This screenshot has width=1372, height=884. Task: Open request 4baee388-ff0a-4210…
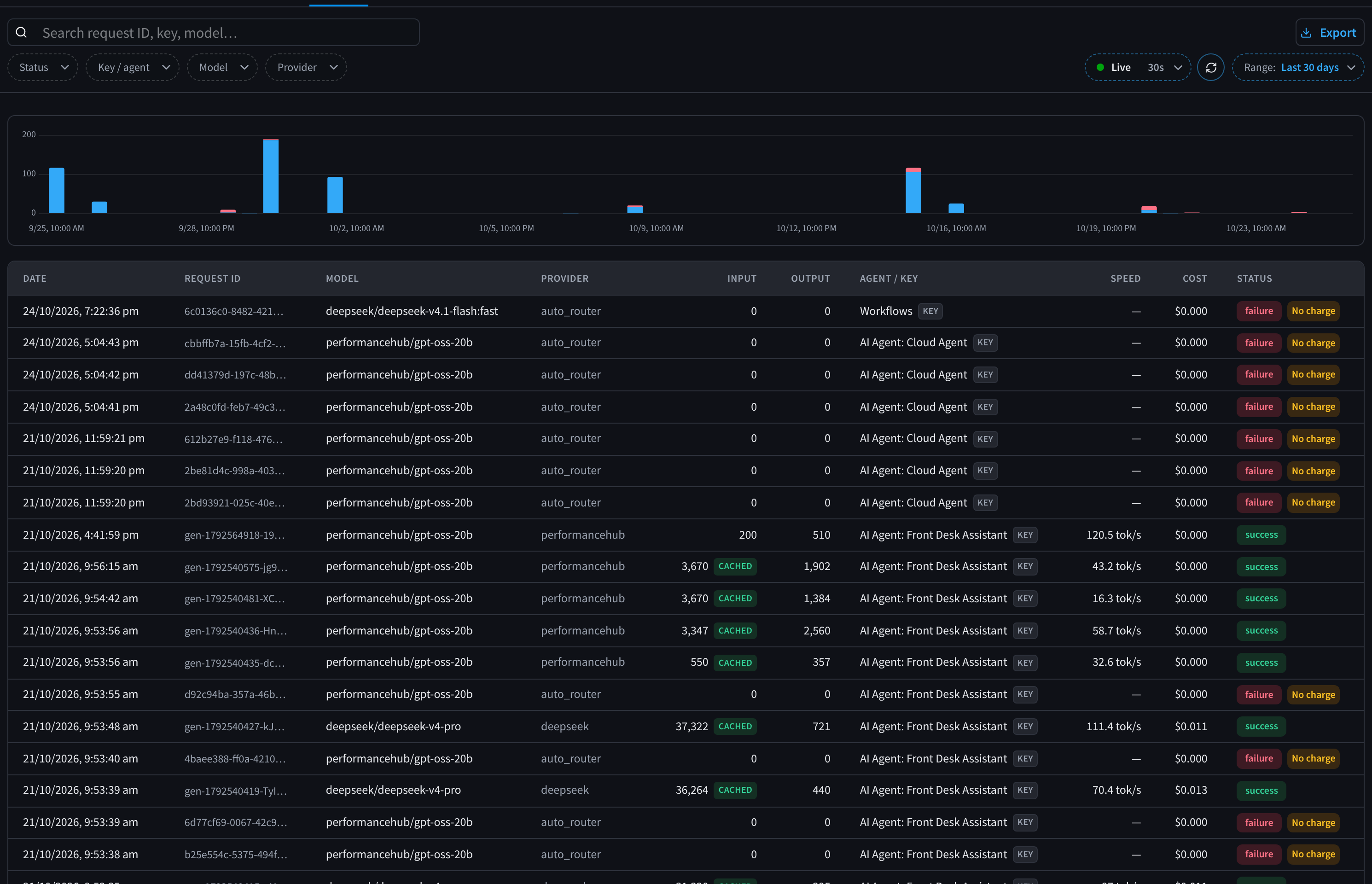tap(235, 759)
